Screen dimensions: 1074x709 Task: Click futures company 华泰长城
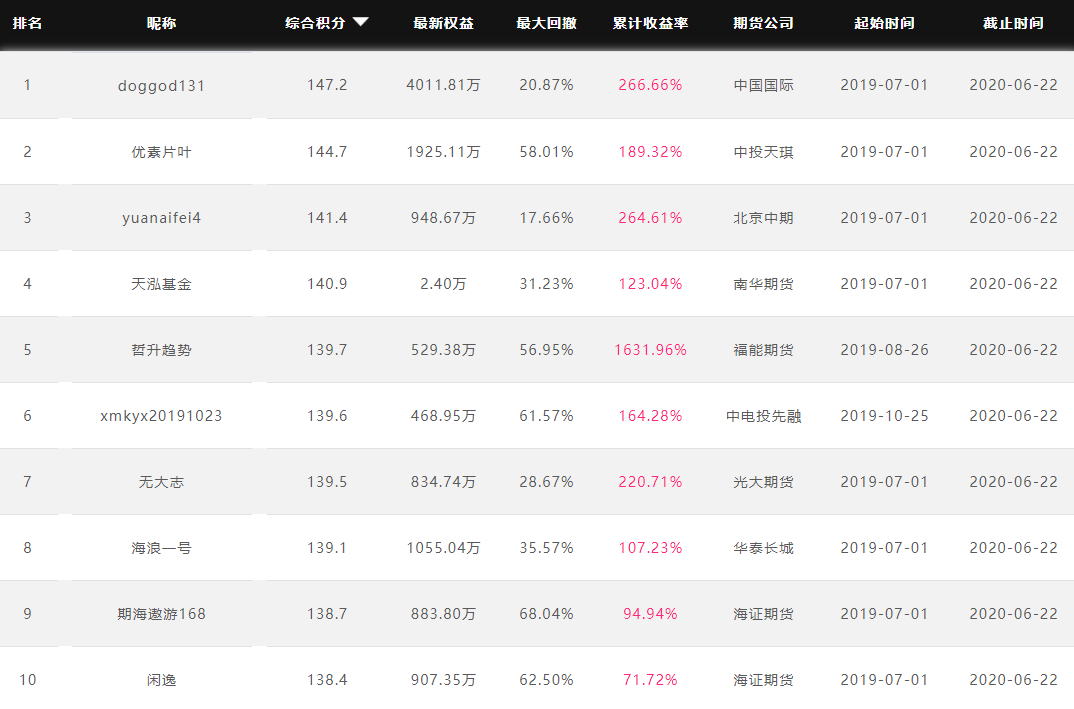click(x=763, y=547)
